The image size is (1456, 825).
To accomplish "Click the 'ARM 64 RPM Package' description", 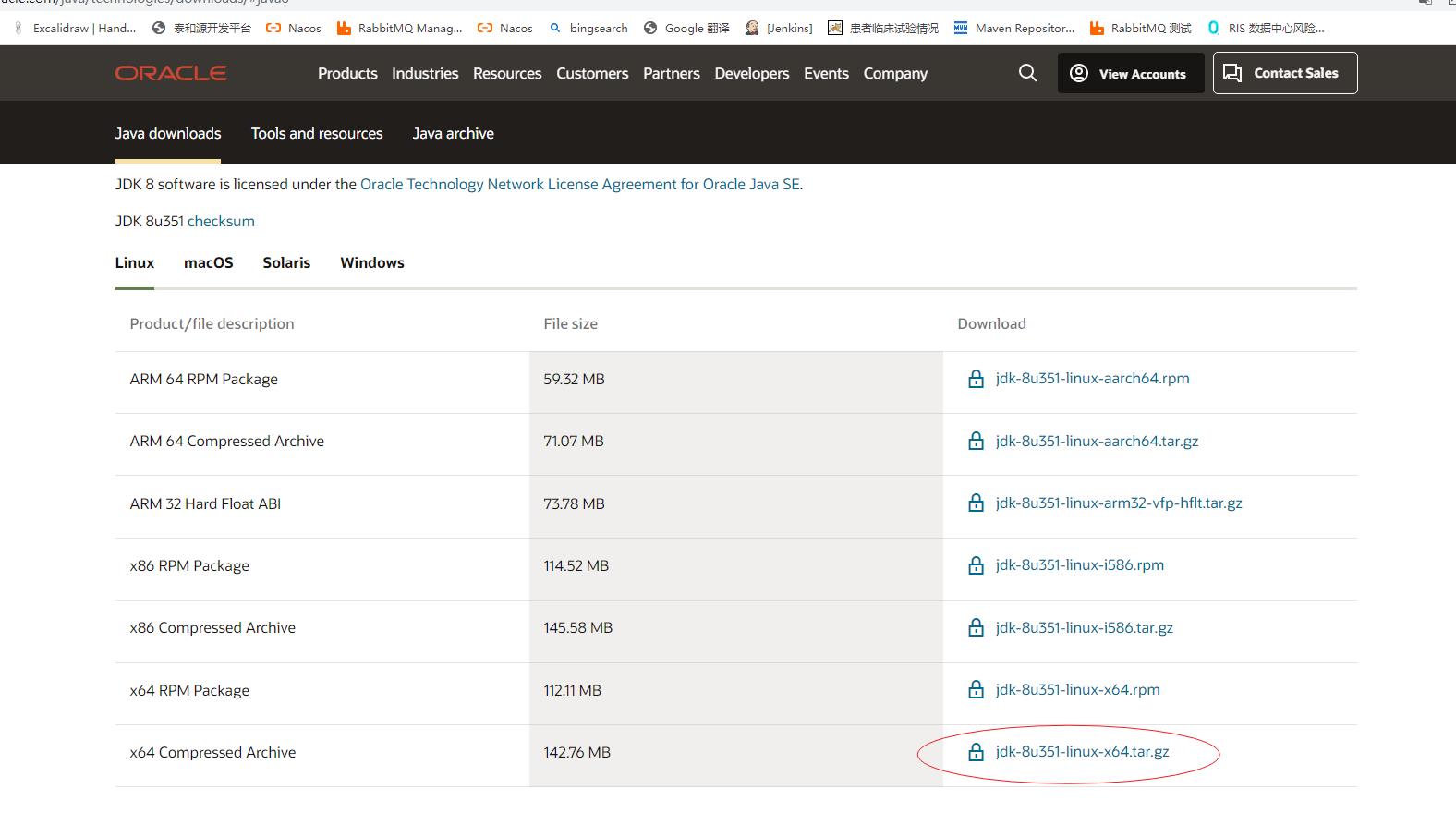I will tap(204, 379).
